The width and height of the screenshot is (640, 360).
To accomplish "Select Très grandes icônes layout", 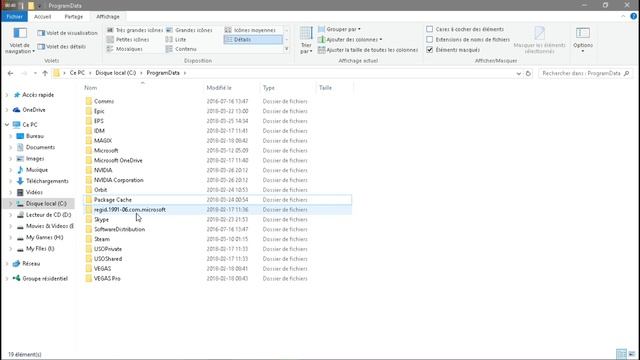I will (x=134, y=30).
